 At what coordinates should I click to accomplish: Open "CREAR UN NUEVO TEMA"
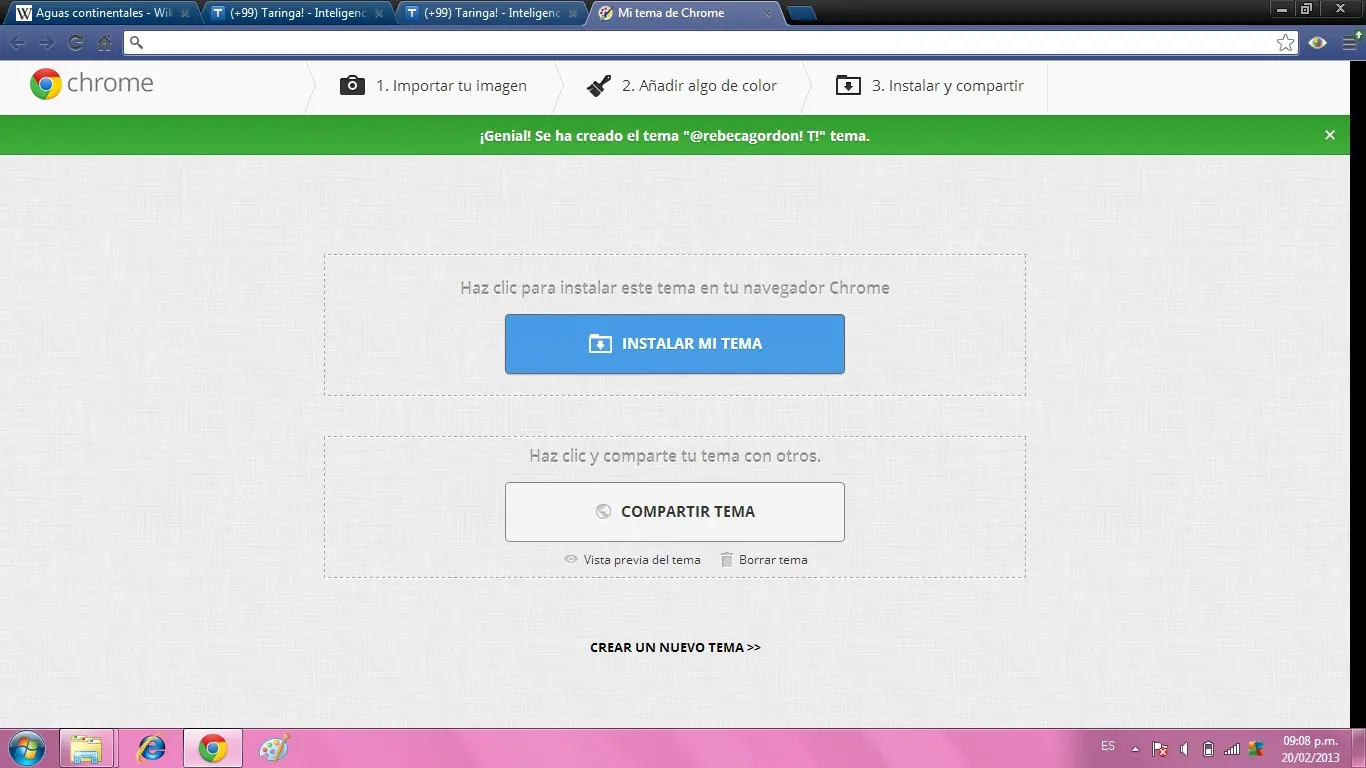675,647
